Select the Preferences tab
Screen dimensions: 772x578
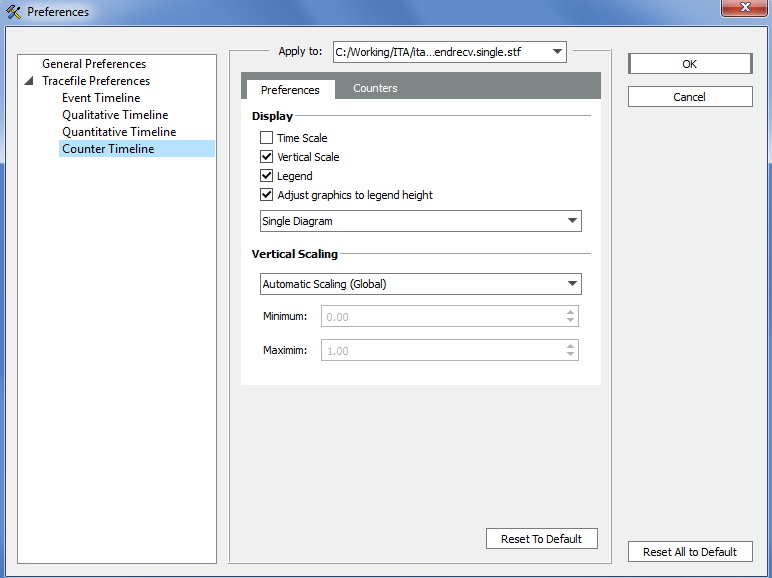click(290, 90)
